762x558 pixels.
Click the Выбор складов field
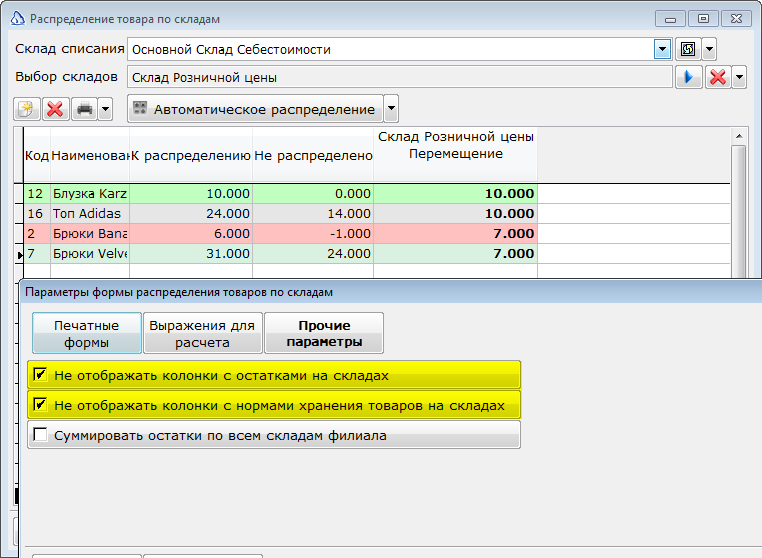click(x=400, y=77)
